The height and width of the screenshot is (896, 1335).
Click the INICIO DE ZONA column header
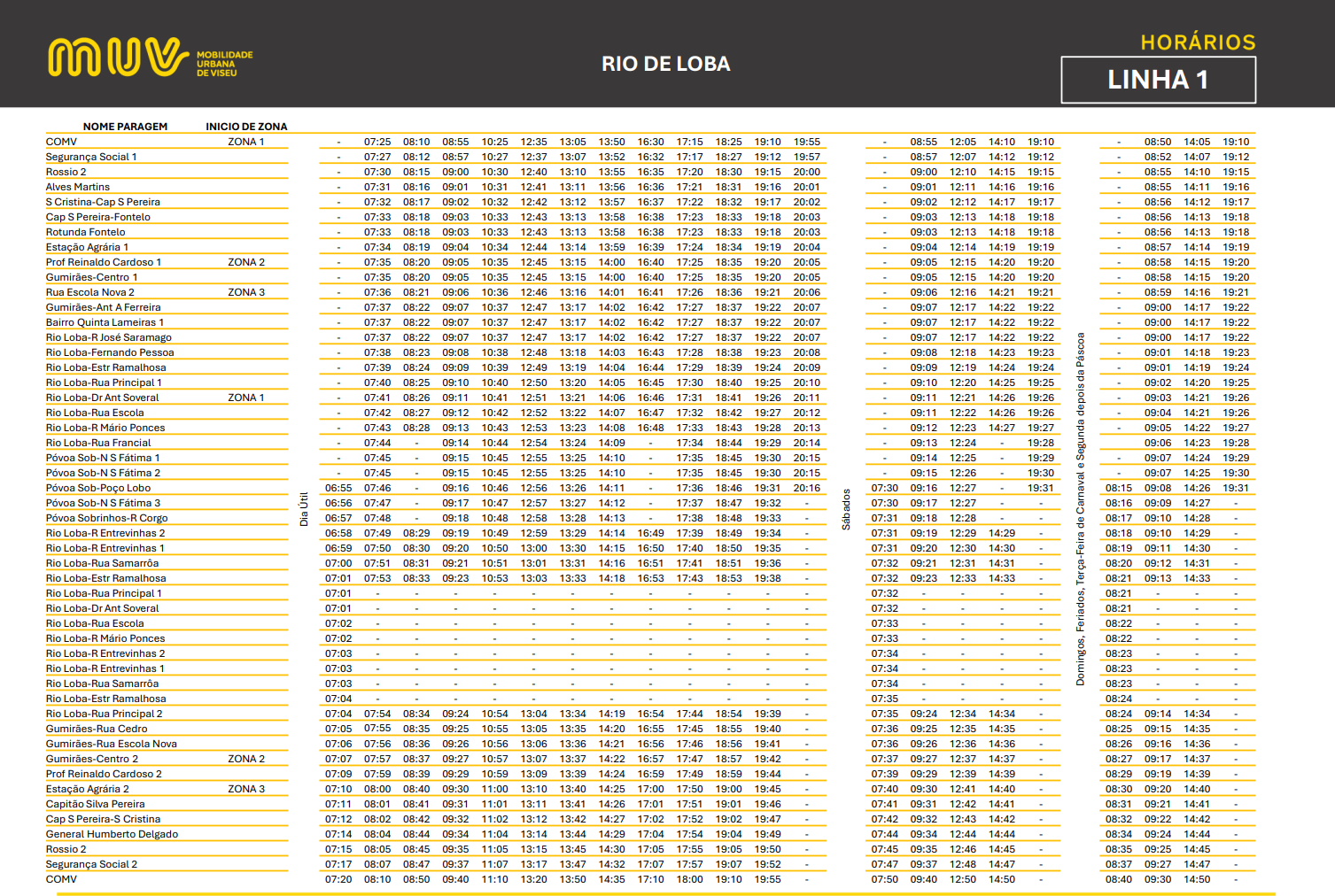click(x=246, y=127)
